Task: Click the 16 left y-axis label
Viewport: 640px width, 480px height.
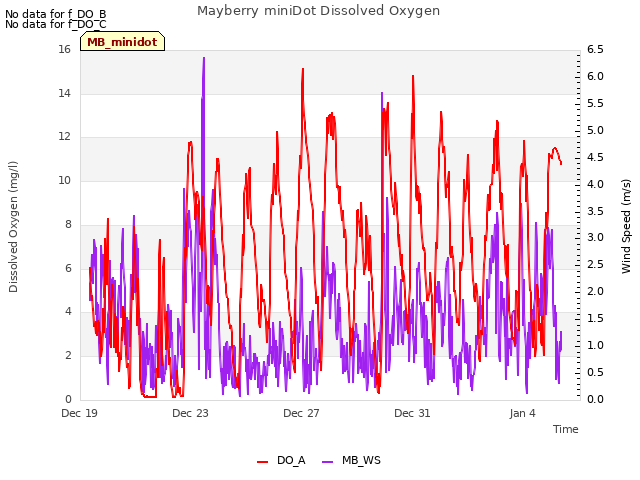Action: [x=64, y=49]
